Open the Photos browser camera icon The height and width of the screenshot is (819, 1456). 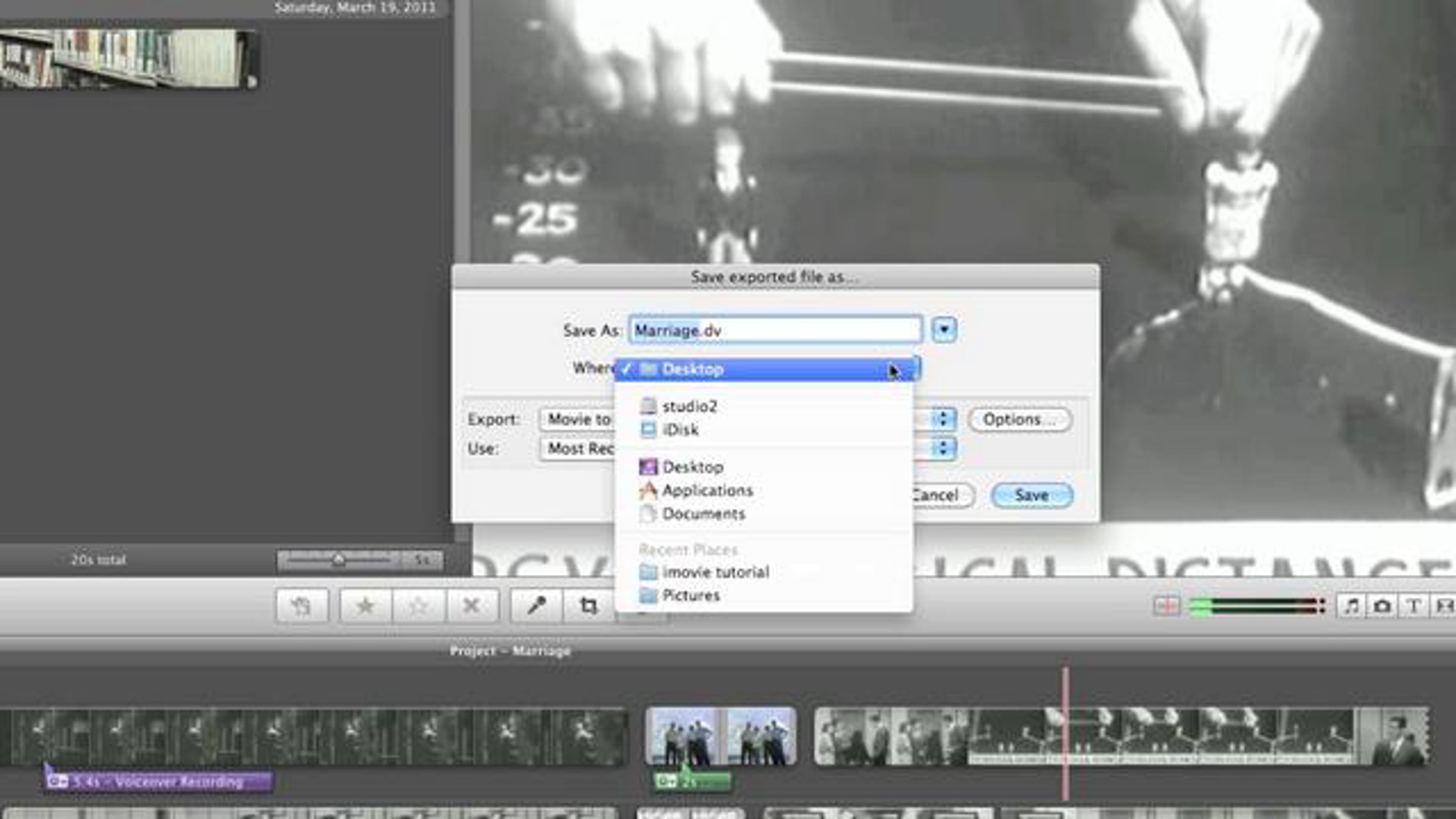click(x=1382, y=605)
